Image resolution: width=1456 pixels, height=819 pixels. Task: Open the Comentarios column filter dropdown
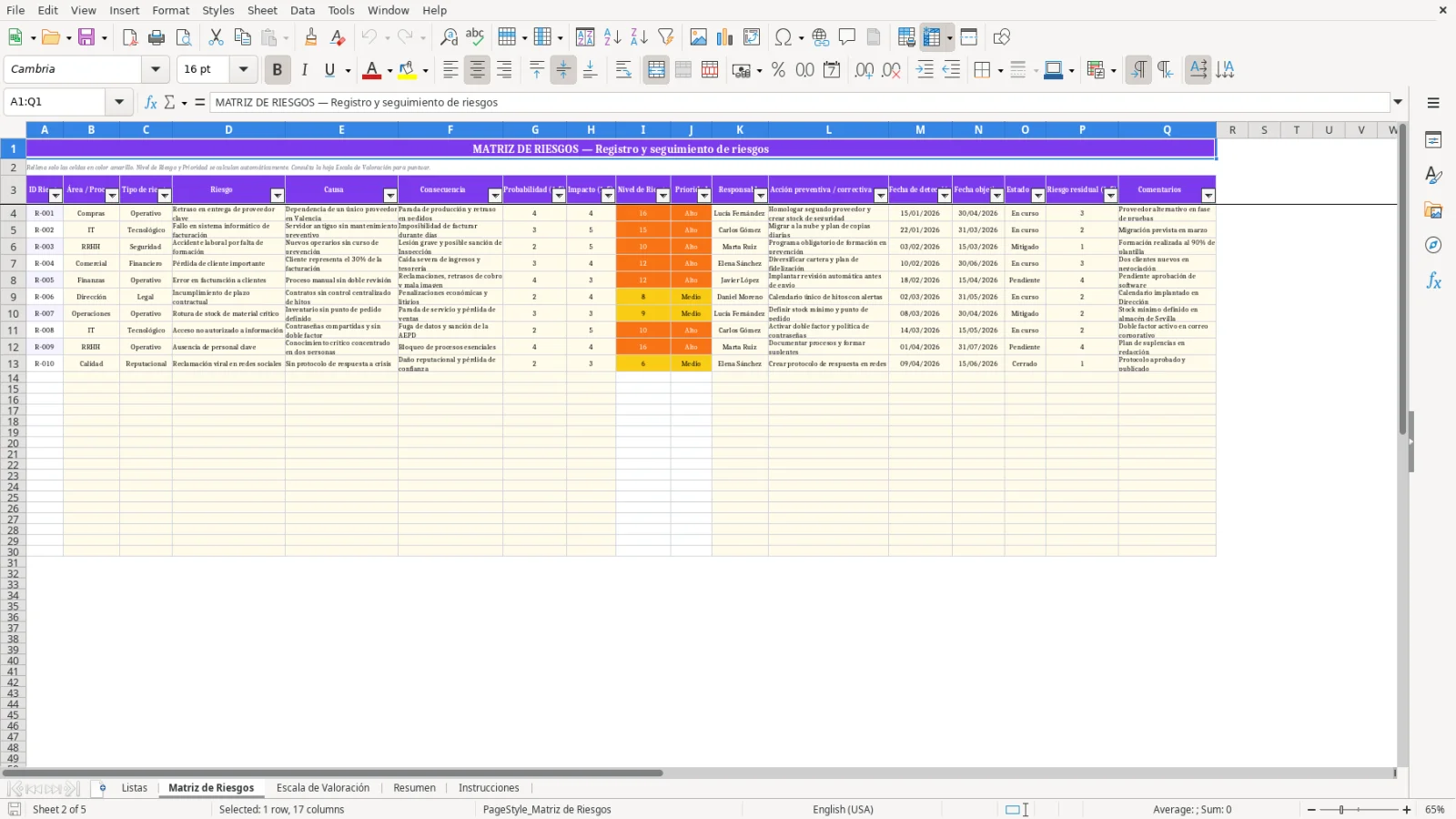point(1208,196)
